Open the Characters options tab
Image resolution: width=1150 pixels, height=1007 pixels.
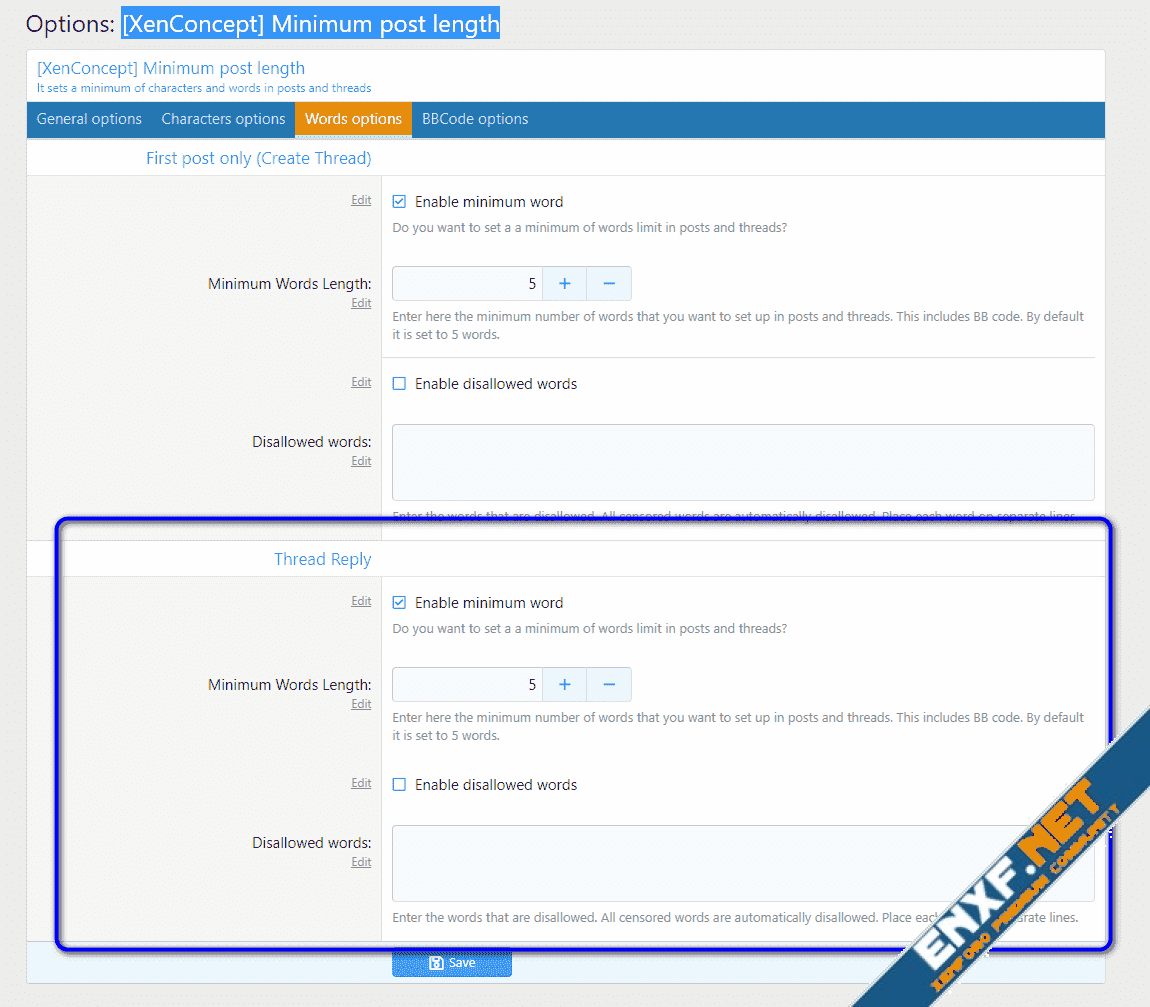pos(223,119)
